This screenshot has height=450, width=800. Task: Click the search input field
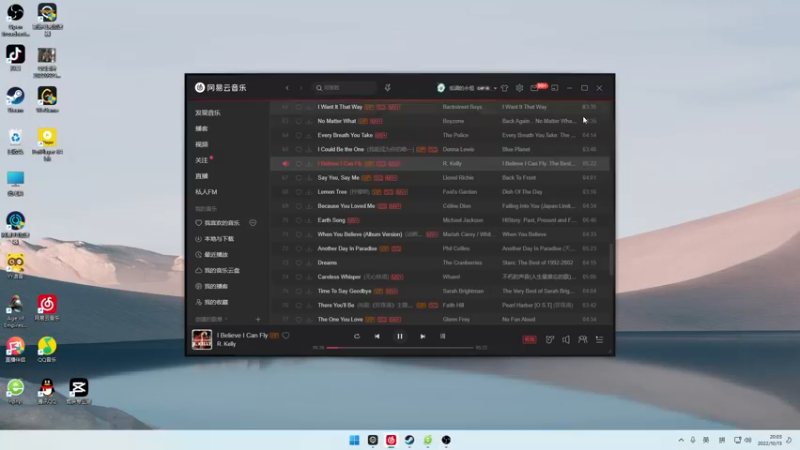[345, 88]
